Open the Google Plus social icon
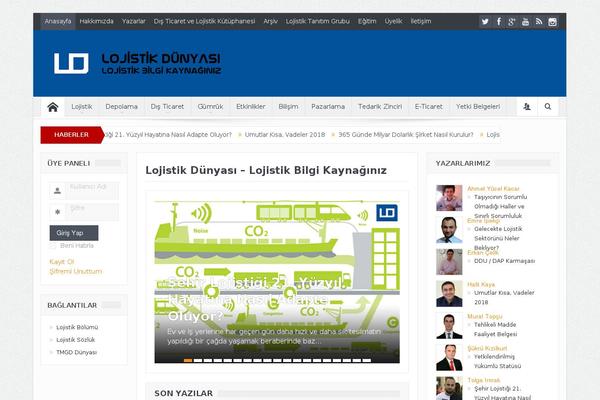The height and width of the screenshot is (400, 600). (x=512, y=21)
